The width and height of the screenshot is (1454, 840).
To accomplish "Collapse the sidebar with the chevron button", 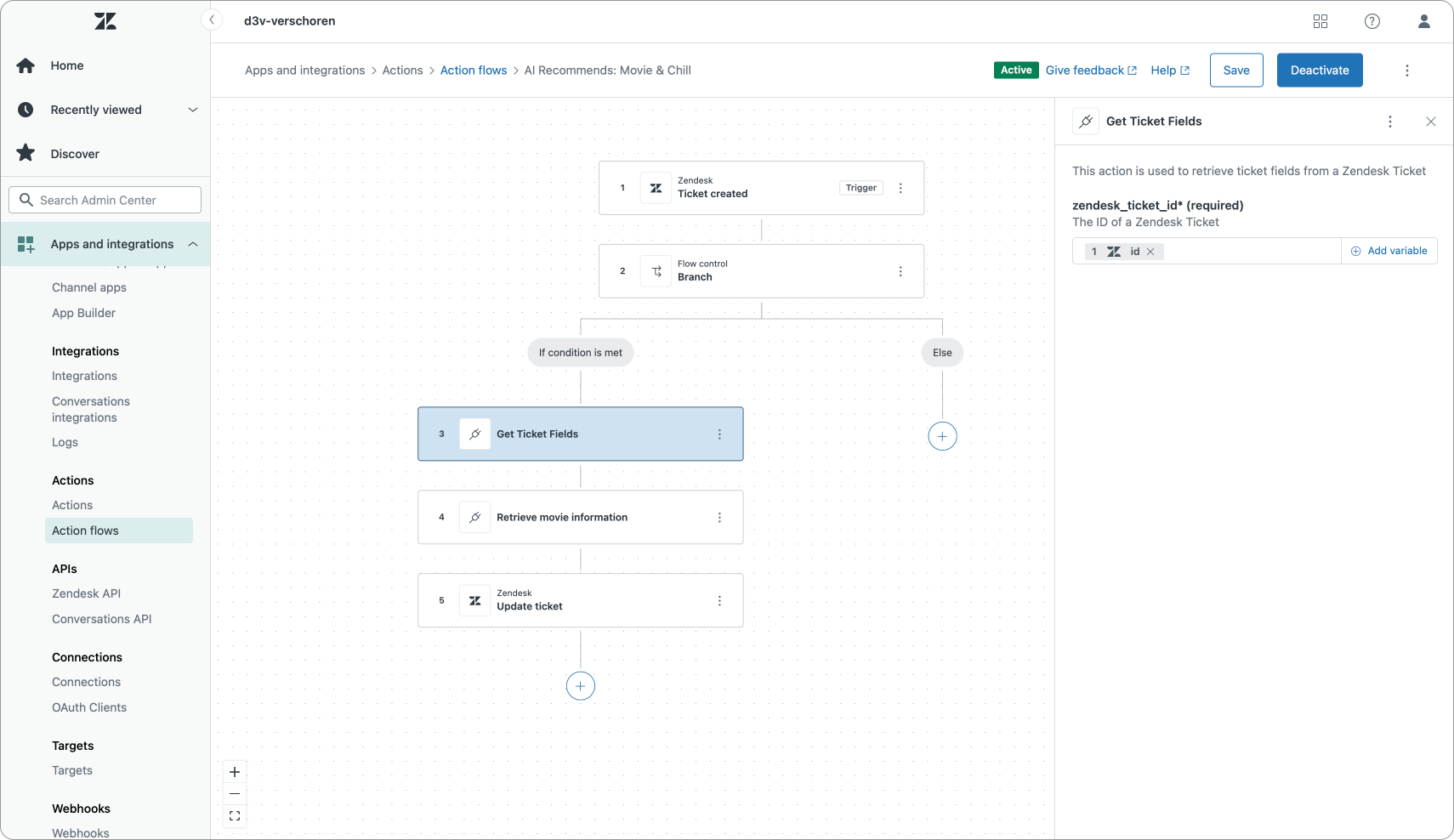I will (212, 20).
